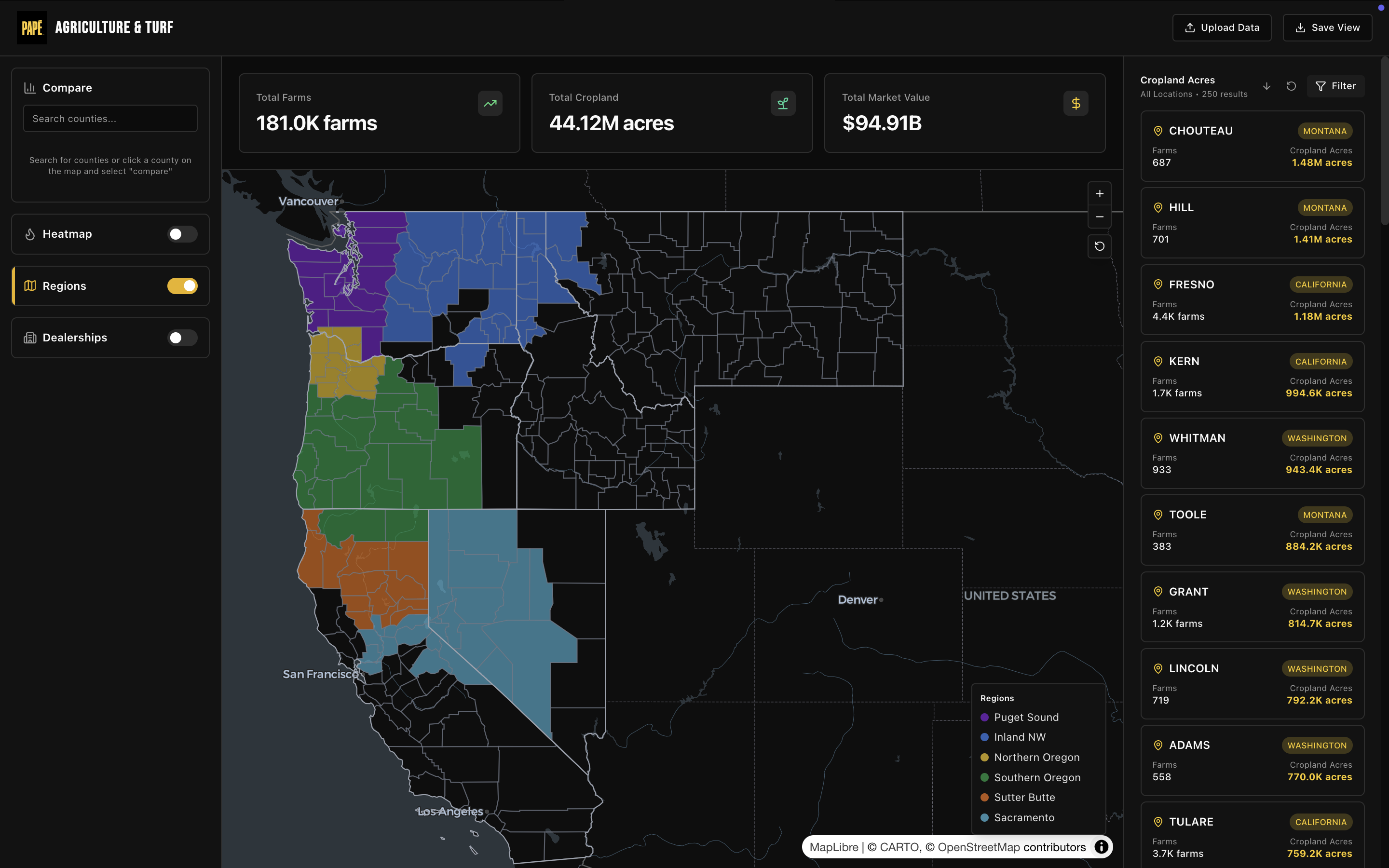Click the Whitman location pin icon
This screenshot has height=868, width=1389.
1157,438
